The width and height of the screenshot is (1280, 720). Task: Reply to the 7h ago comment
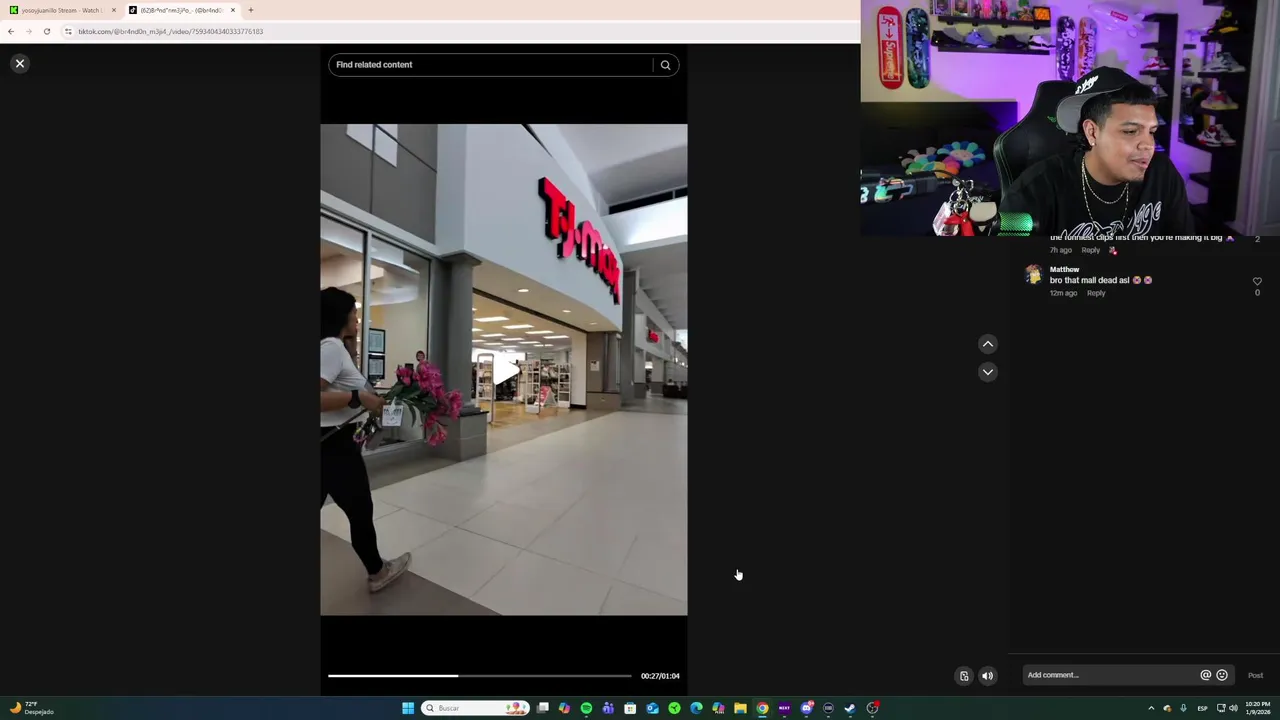[1090, 250]
